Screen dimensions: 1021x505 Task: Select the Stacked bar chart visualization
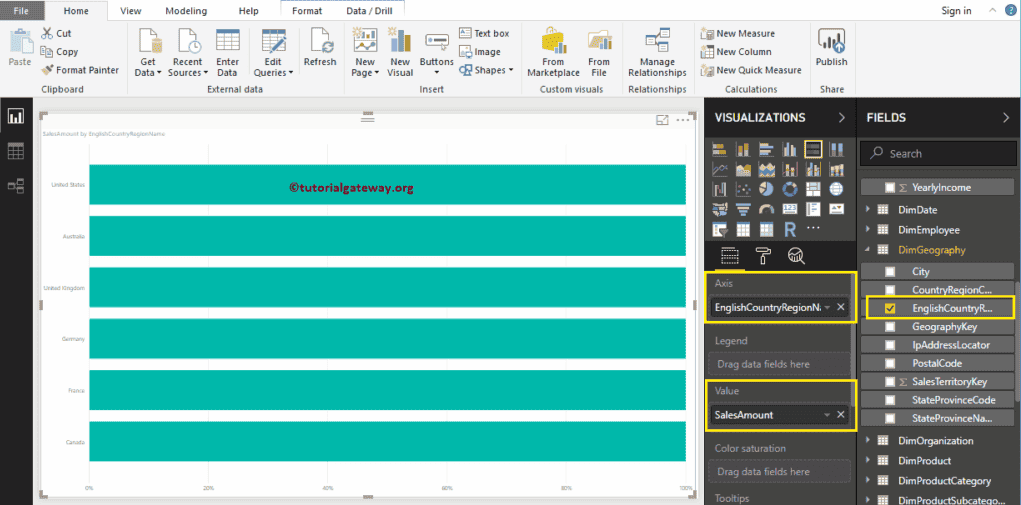[720, 150]
